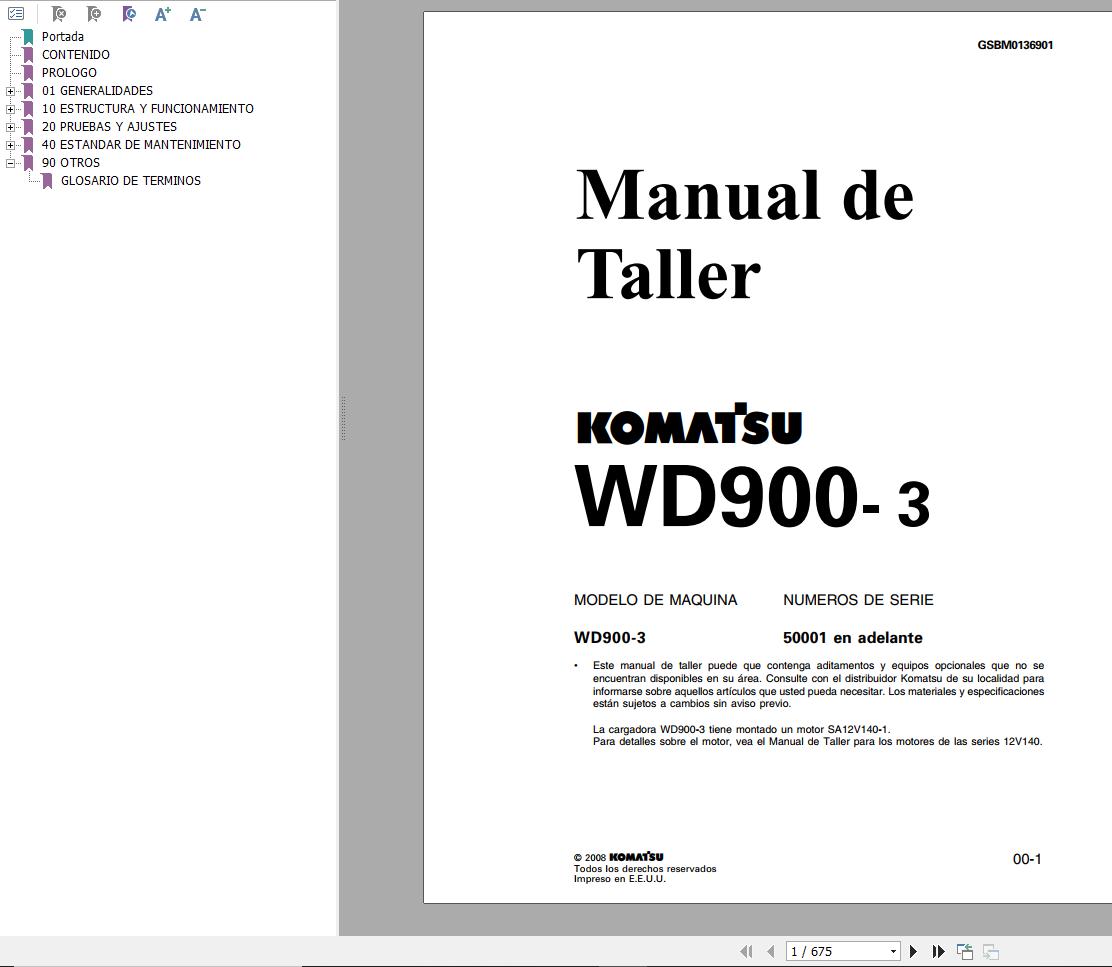
Task: Click the large Komatsu logo on the page
Action: (689, 424)
